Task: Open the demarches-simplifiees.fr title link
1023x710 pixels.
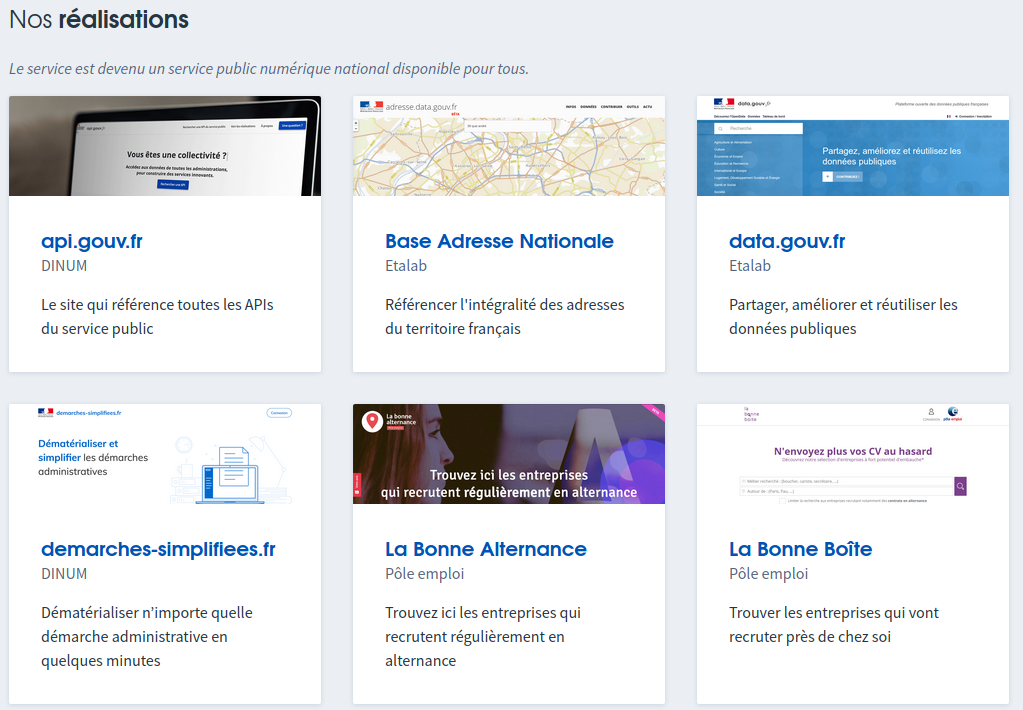Action: coord(159,549)
